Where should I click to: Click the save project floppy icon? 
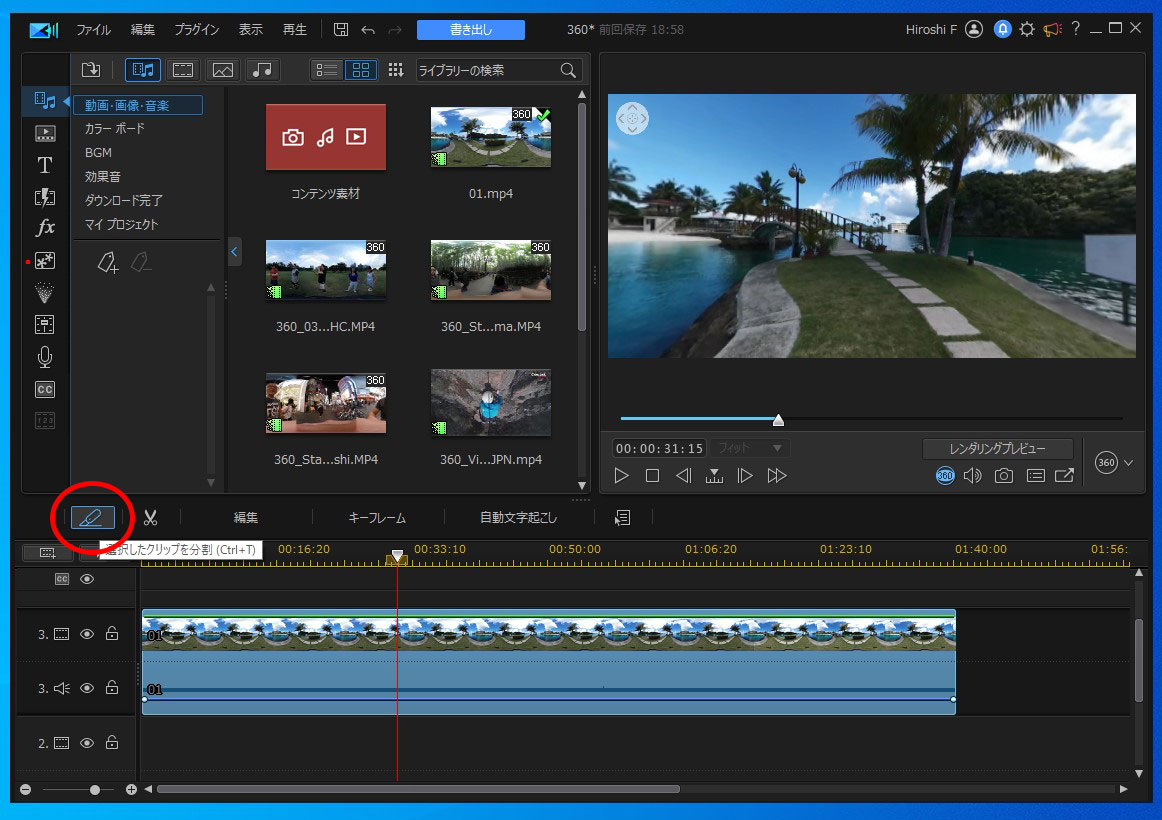click(x=341, y=30)
